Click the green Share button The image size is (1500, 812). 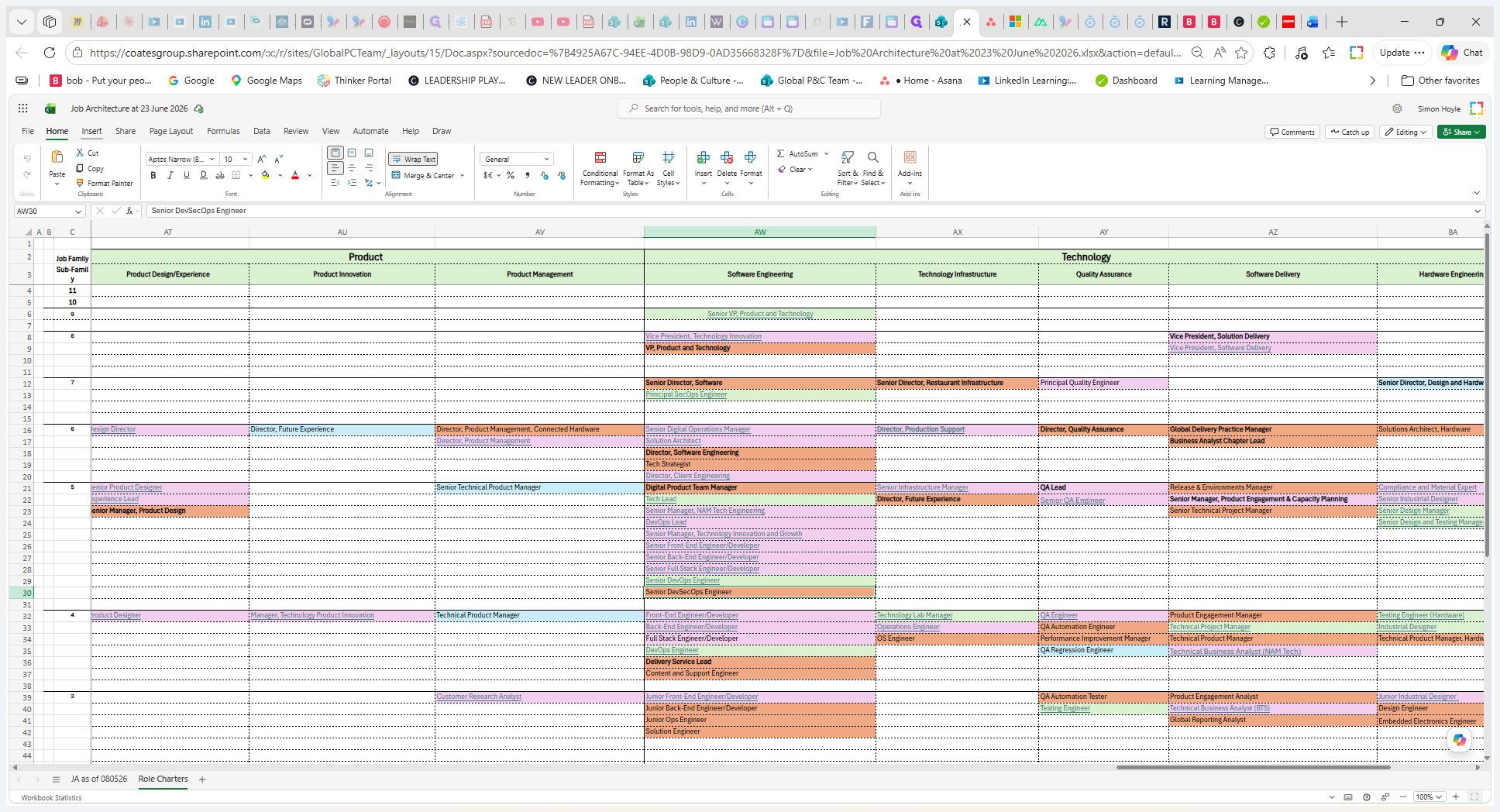pyautogui.click(x=1461, y=132)
